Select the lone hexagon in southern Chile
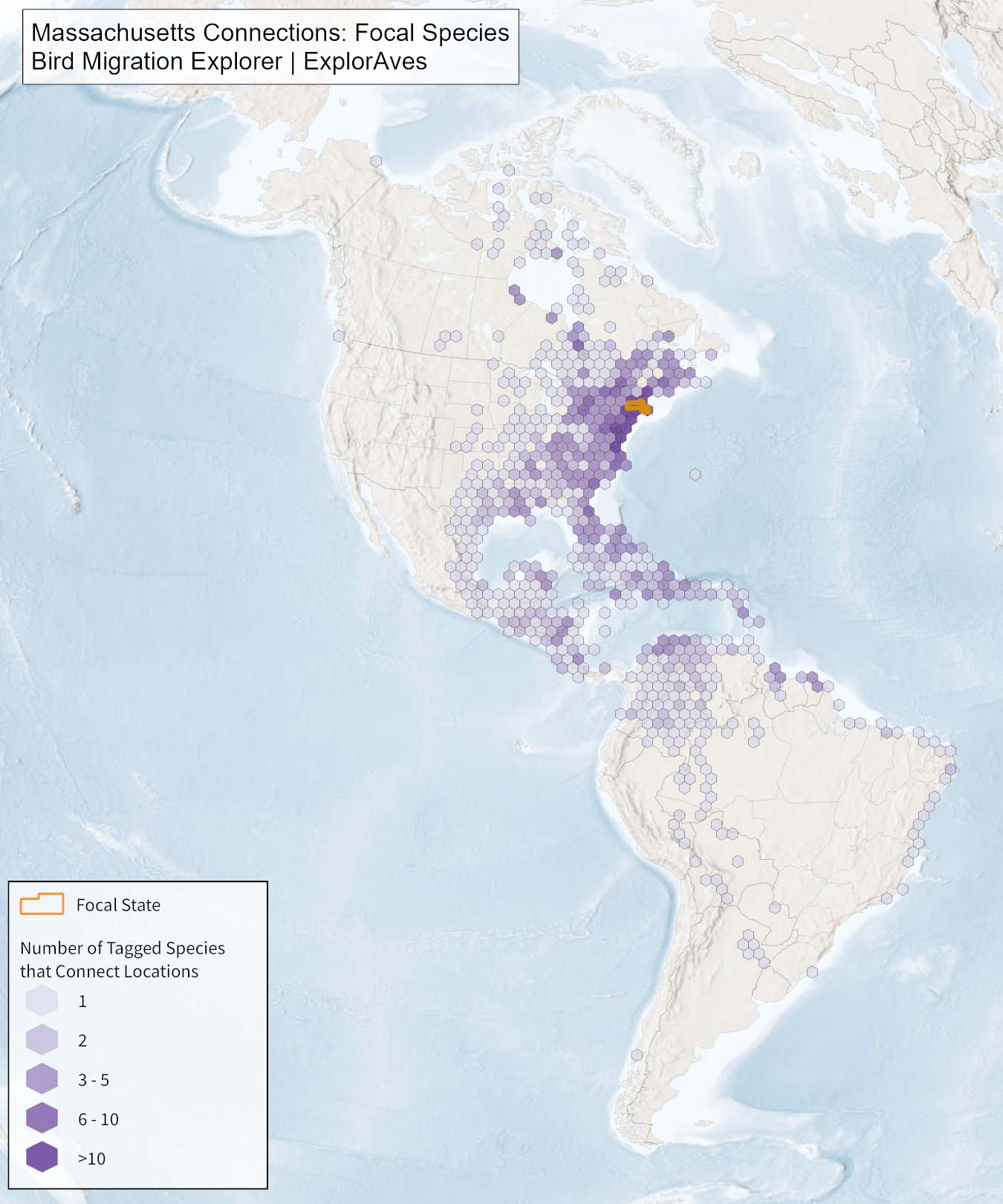1003x1204 pixels. coord(637,1055)
